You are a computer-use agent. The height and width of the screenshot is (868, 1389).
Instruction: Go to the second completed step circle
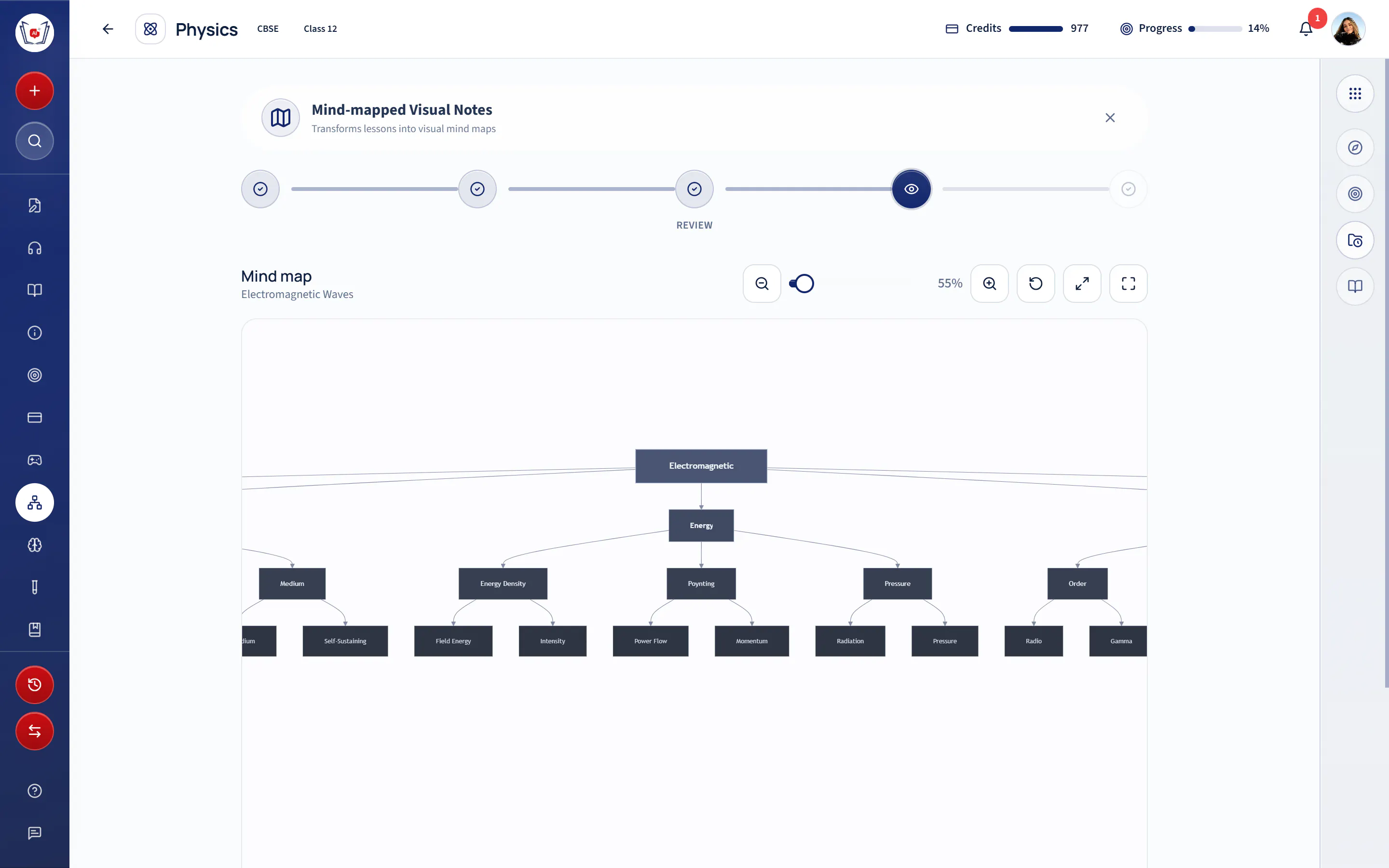tap(477, 189)
